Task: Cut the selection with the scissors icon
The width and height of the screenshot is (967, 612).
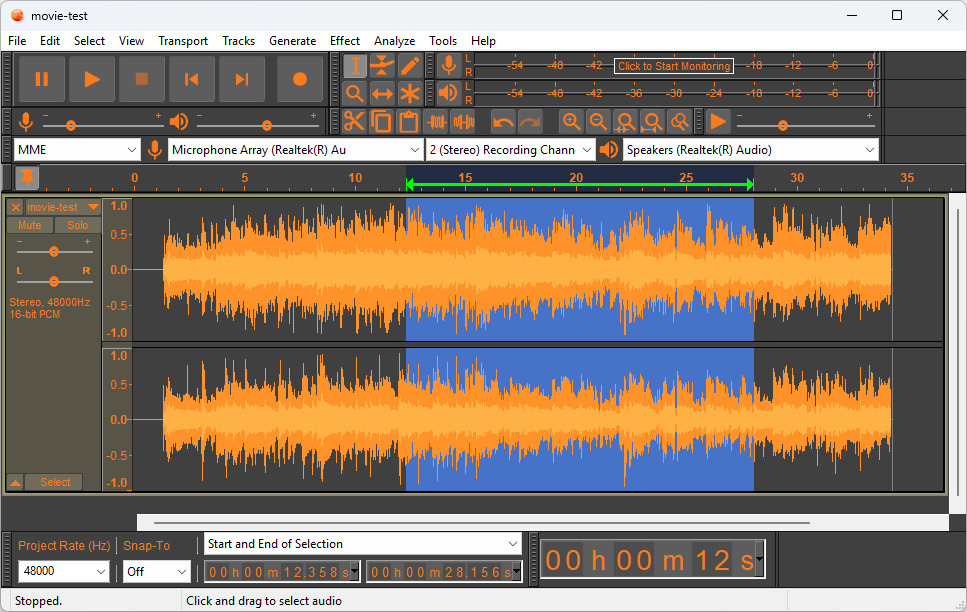Action: (355, 122)
